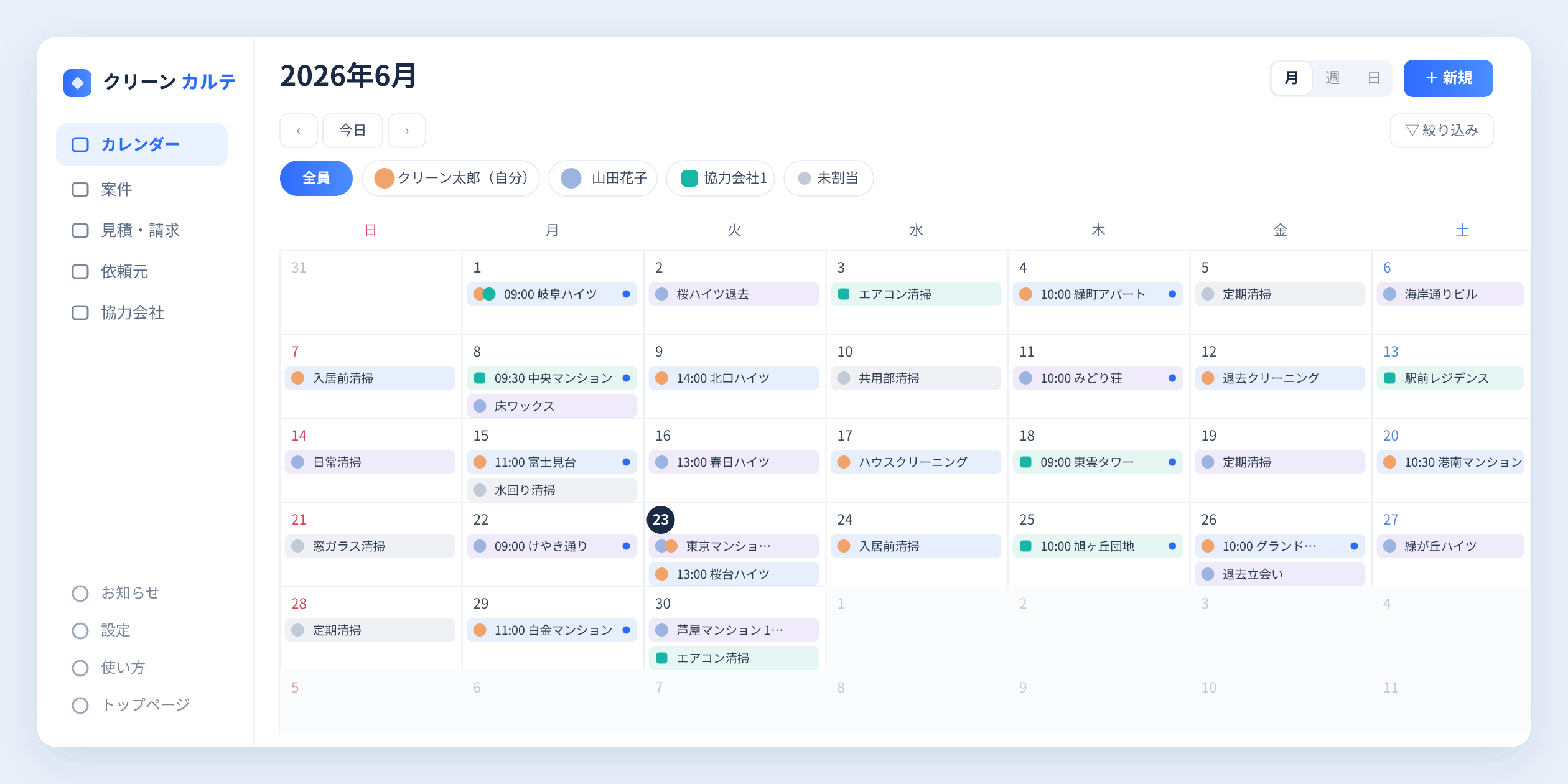Screen dimensions: 1568x784
Task: Click the お知らせ circle icon
Action: pyautogui.click(x=80, y=593)
